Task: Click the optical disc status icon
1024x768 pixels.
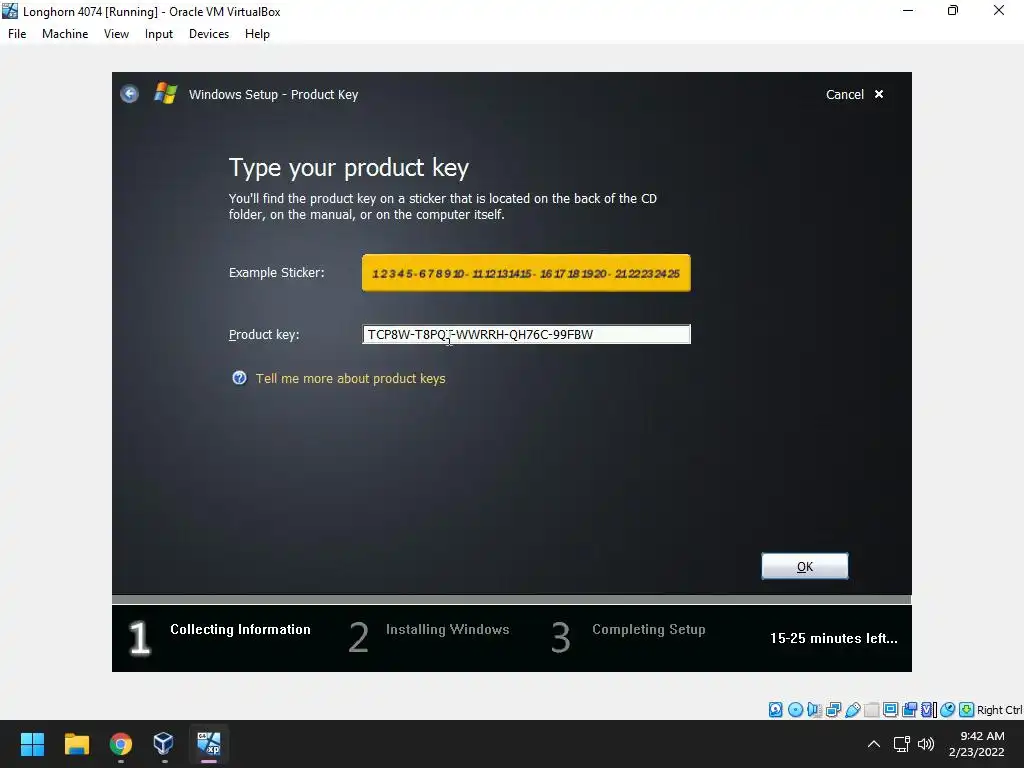Action: coord(795,710)
